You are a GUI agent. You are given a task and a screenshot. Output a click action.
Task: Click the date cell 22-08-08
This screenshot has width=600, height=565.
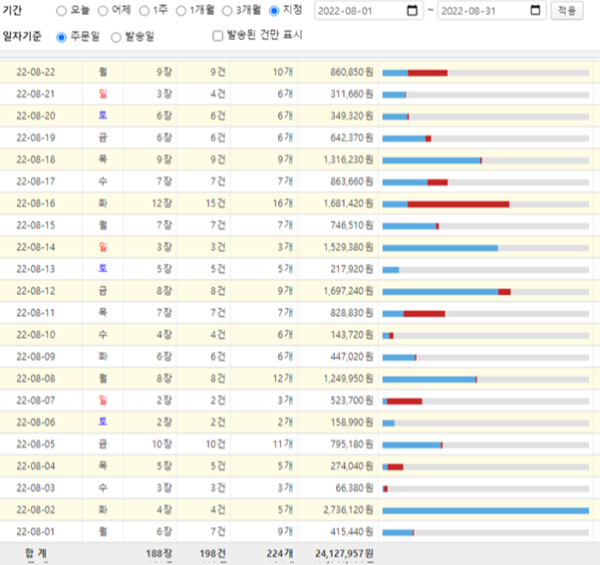coord(36,378)
